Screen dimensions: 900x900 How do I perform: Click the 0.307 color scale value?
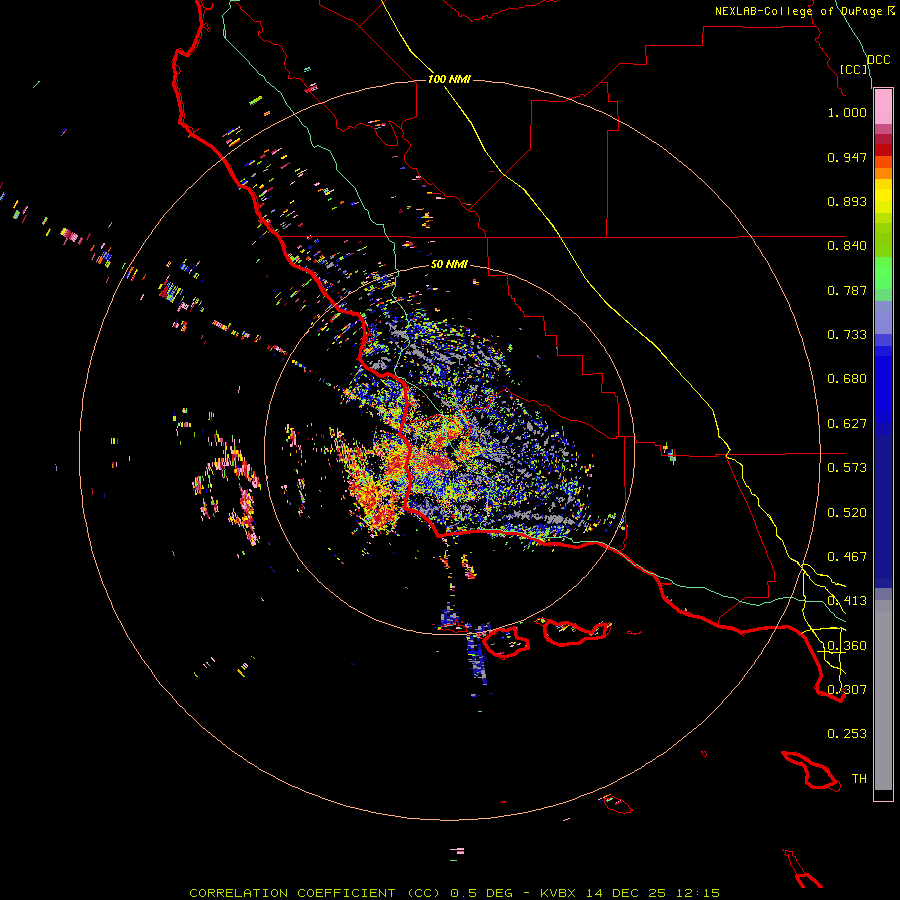(x=847, y=690)
